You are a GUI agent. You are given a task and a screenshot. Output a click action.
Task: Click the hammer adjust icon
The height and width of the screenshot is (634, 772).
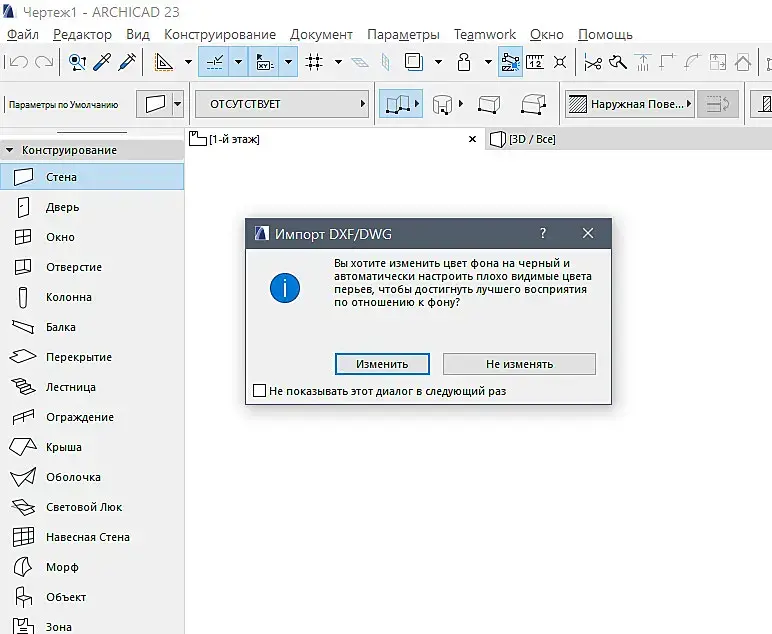coord(617,62)
